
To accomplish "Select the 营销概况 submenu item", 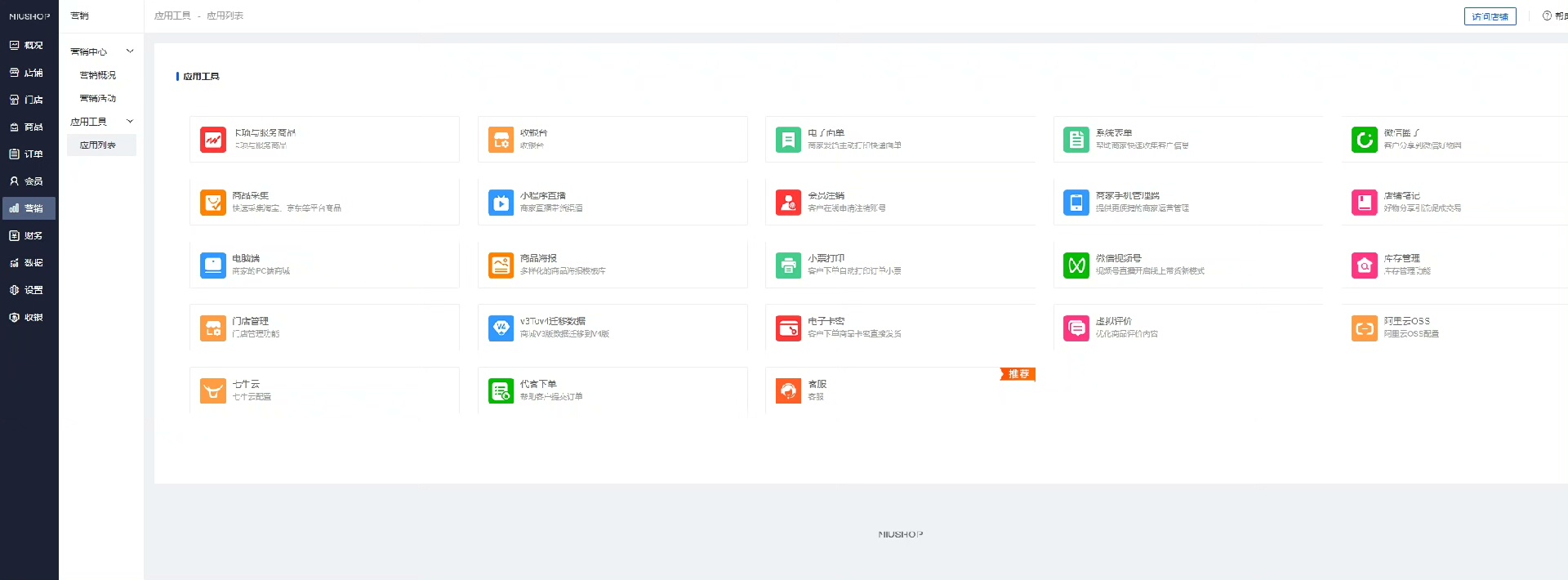I will [x=98, y=75].
